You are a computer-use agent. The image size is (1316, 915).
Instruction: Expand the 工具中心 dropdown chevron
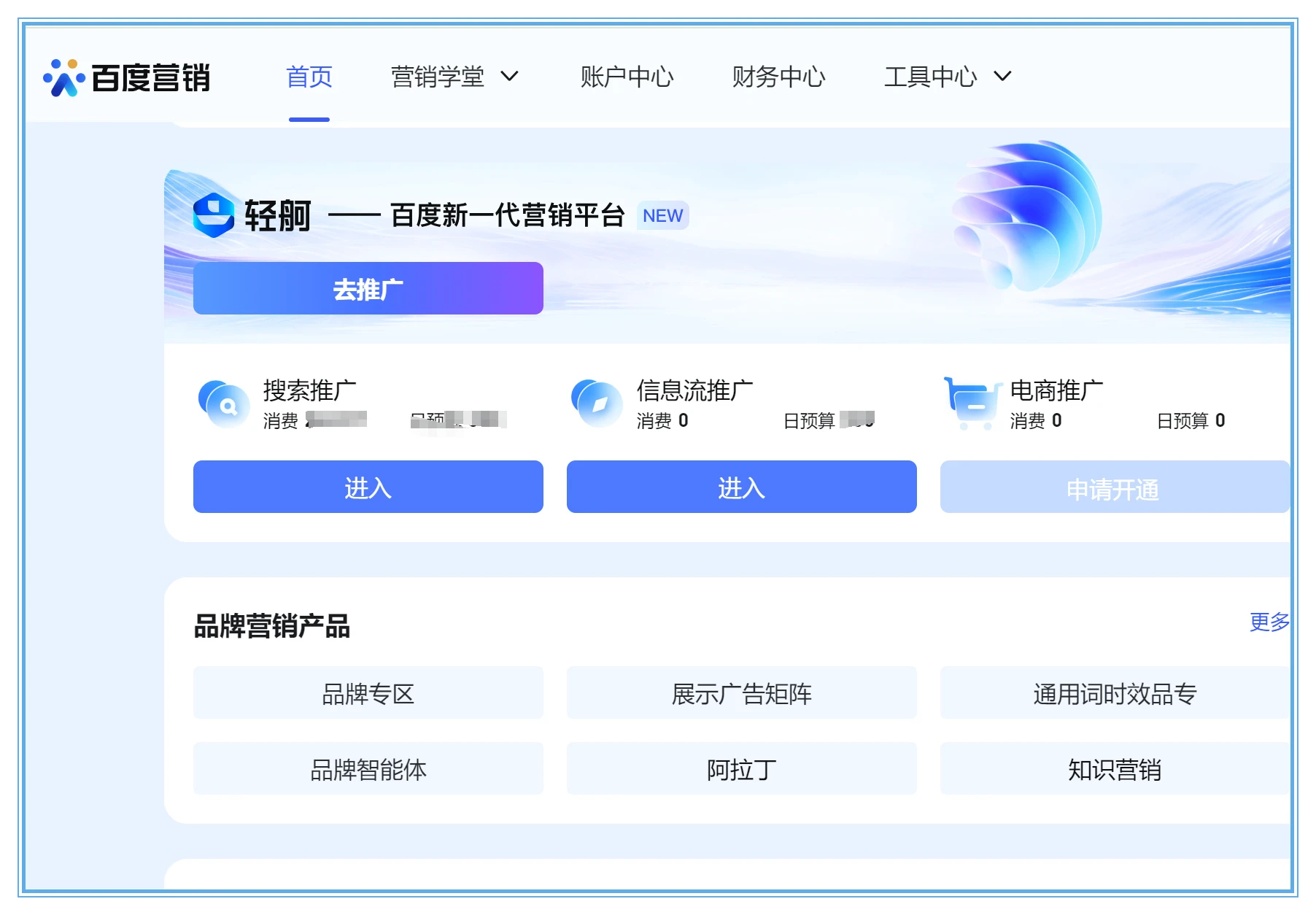pyautogui.click(x=1003, y=76)
